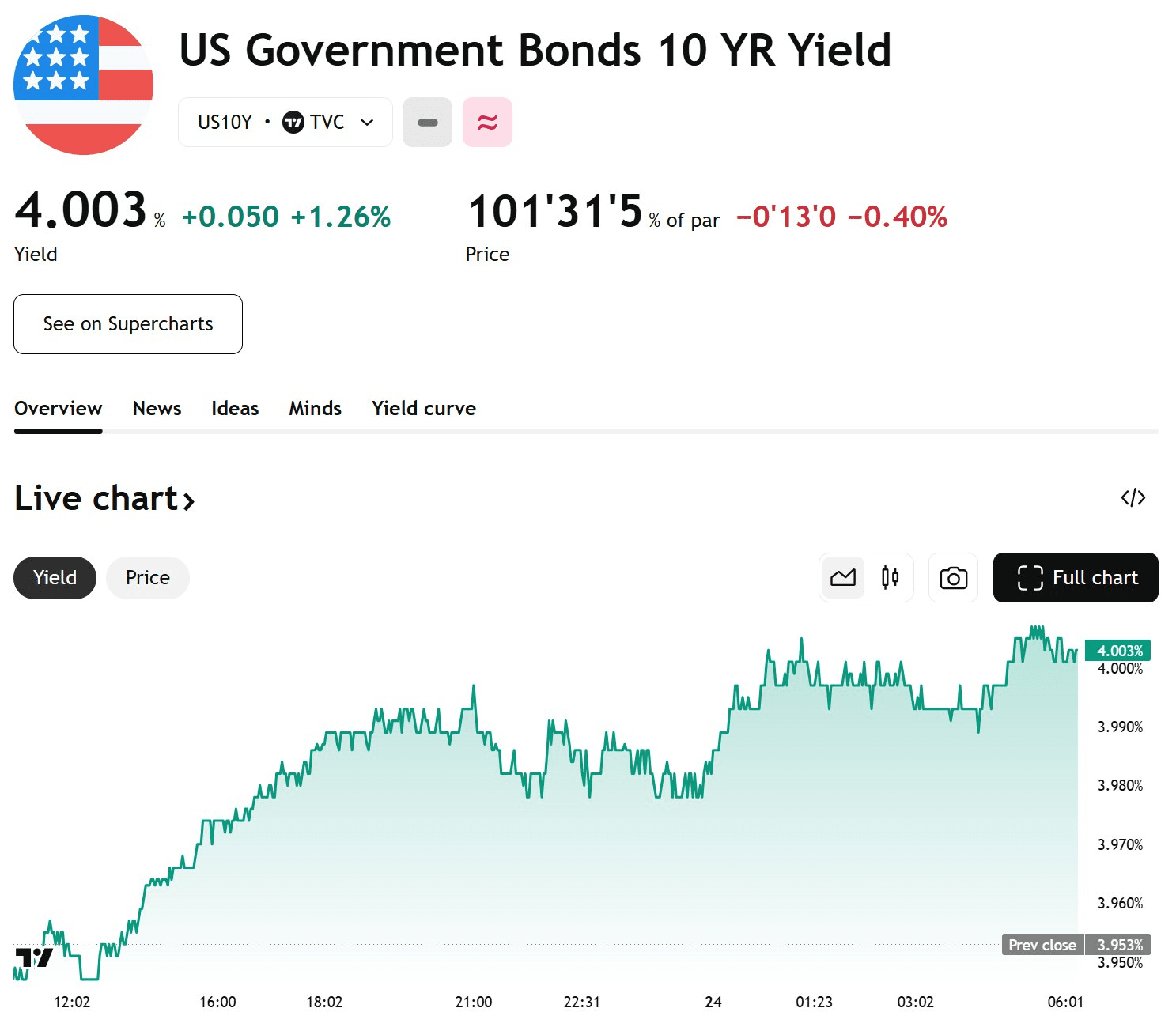The image size is (1176, 1031).
Task: Switch to the News tab
Action: (157, 409)
